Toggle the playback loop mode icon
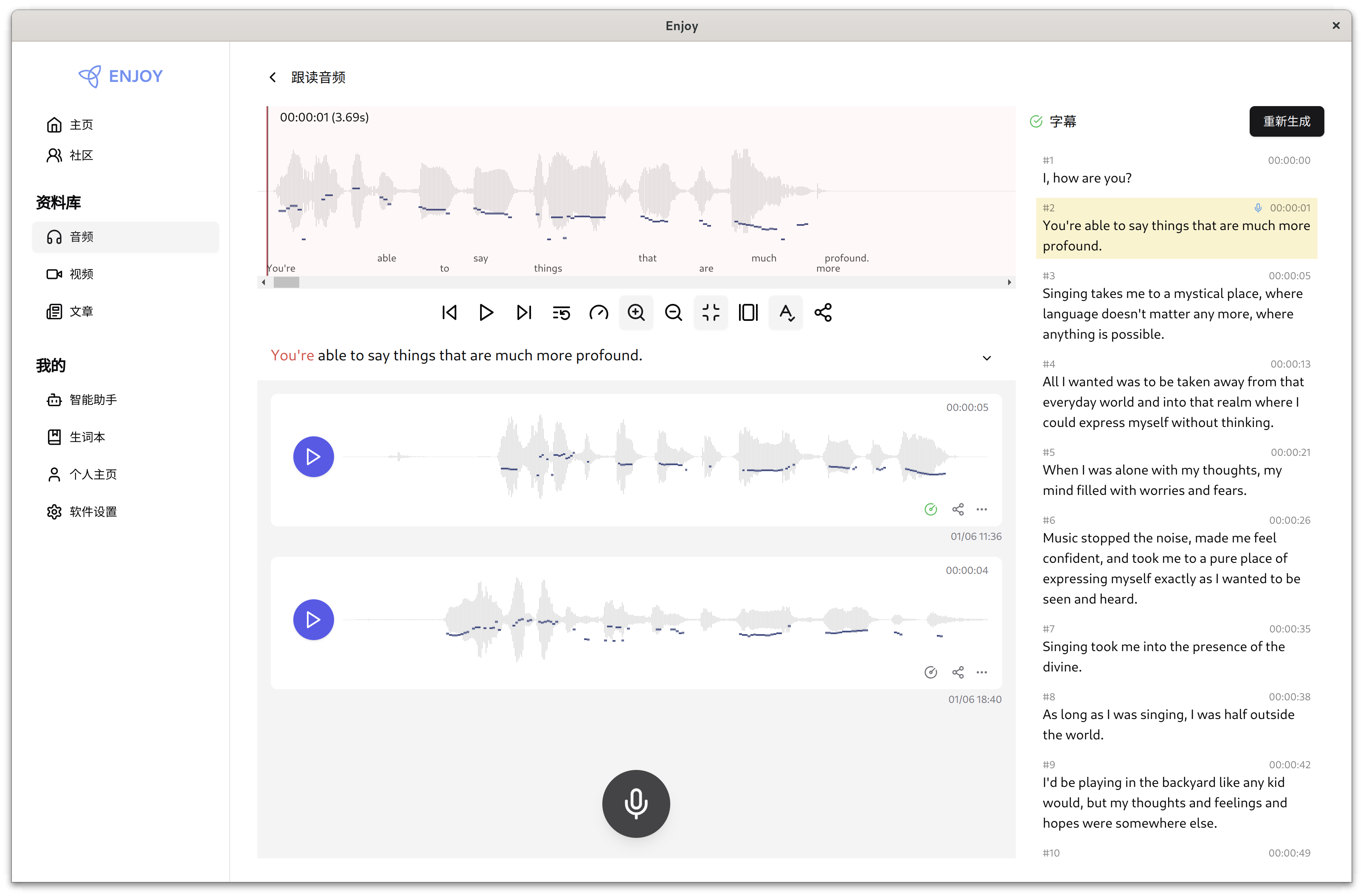 561,312
